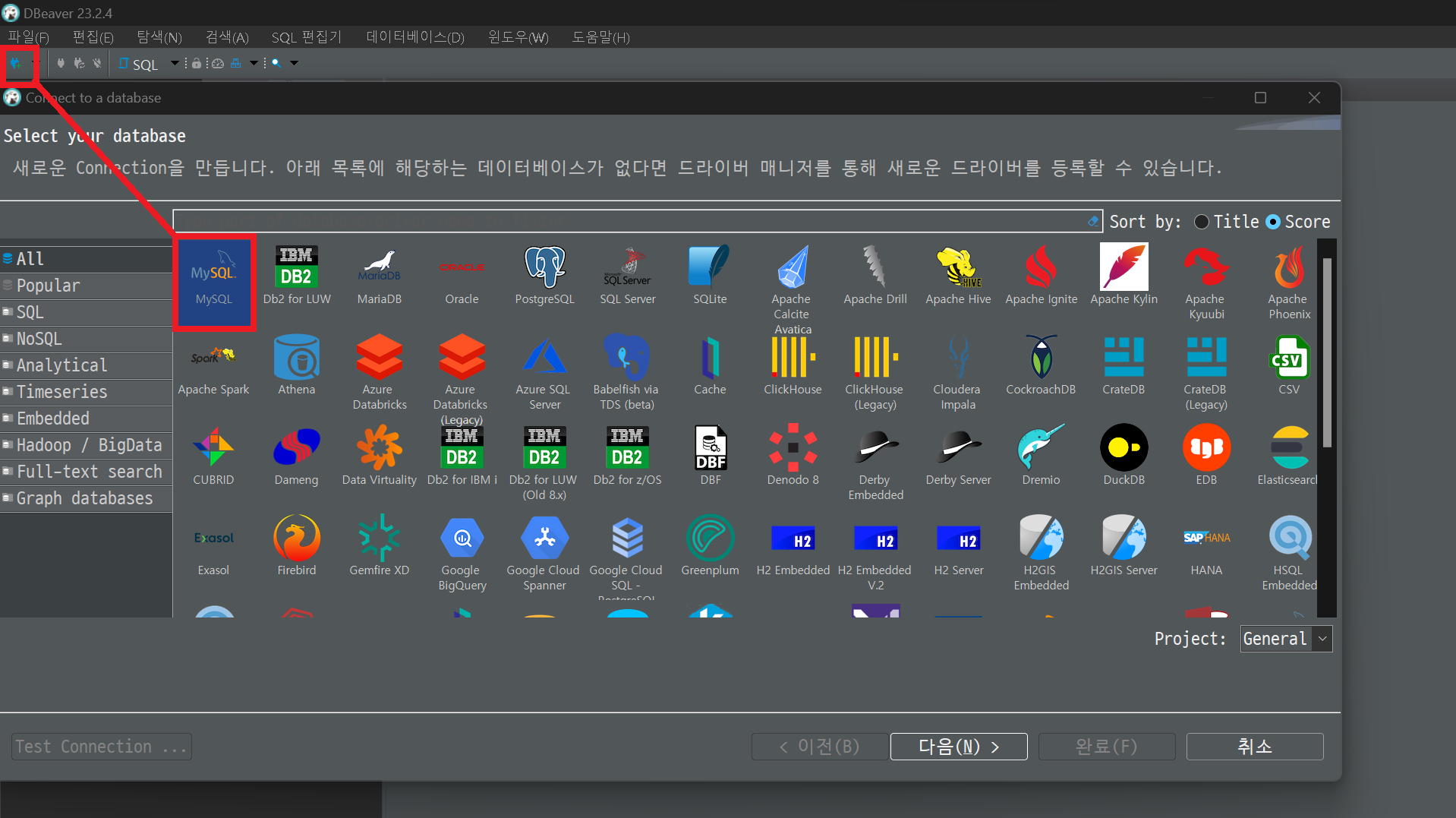
Task: Select the Greenplum driver icon
Action: point(710,546)
